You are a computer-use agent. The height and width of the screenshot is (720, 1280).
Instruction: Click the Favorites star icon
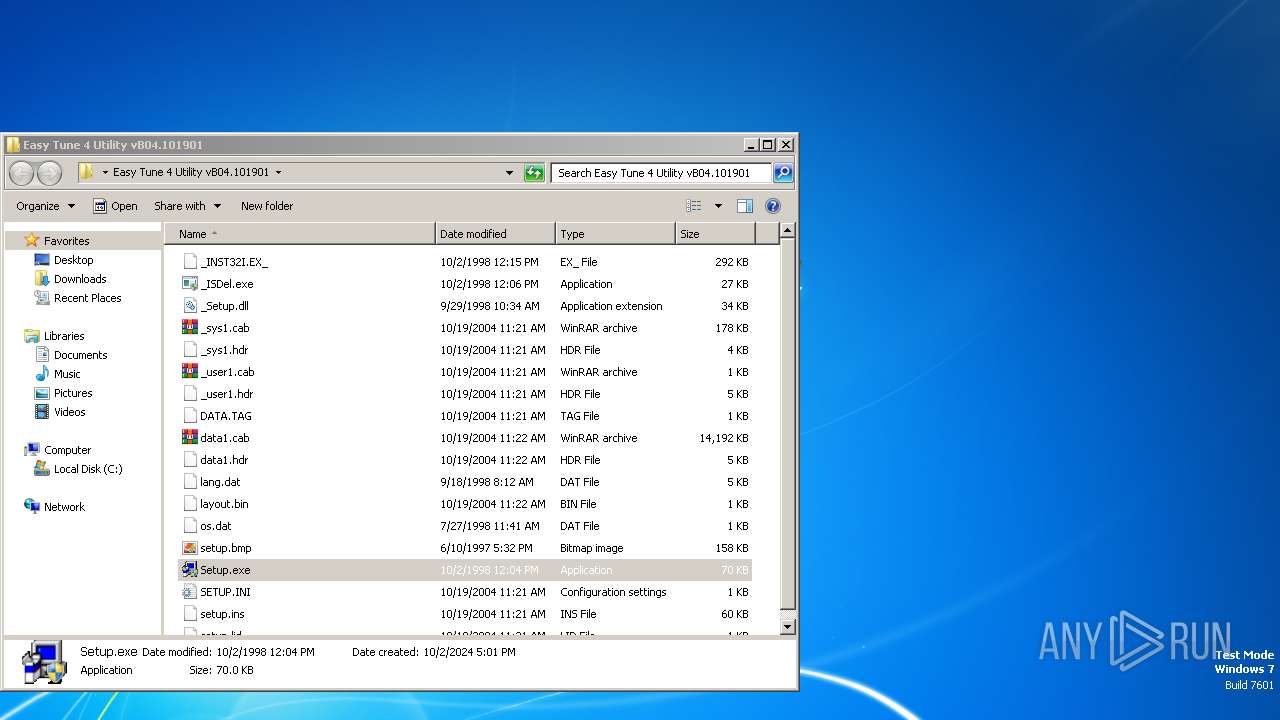pyautogui.click(x=32, y=240)
